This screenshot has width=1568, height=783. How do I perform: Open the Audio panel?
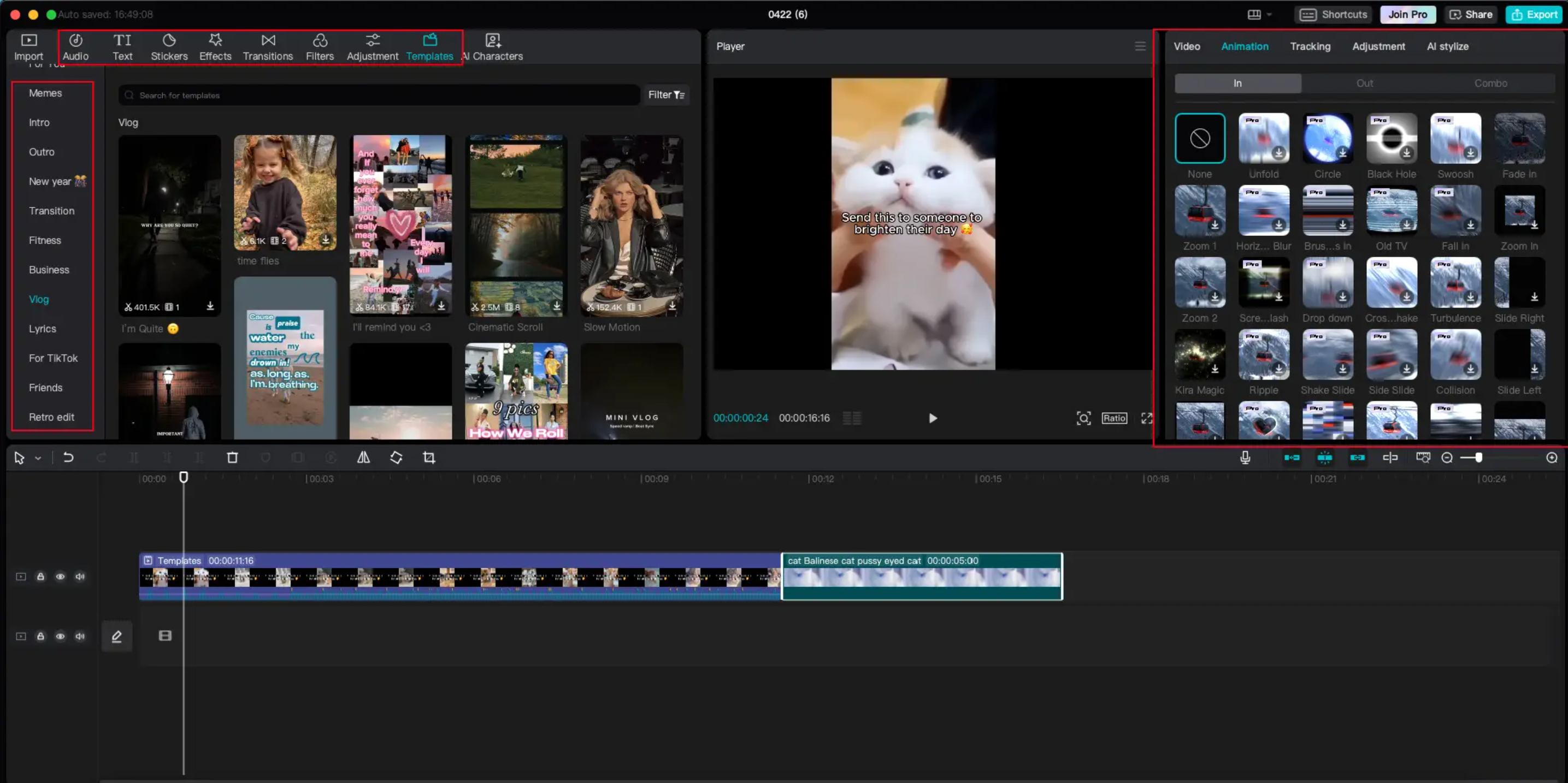(75, 48)
